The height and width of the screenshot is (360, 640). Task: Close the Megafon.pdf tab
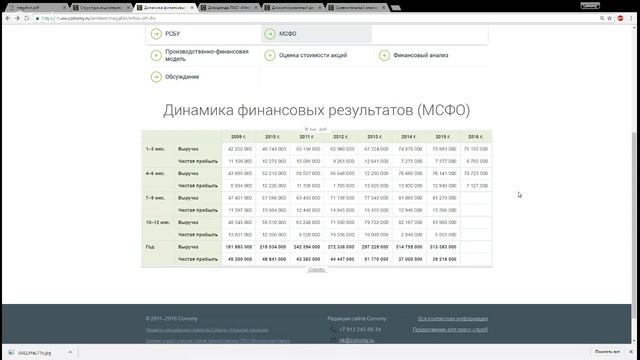(x=64, y=7)
